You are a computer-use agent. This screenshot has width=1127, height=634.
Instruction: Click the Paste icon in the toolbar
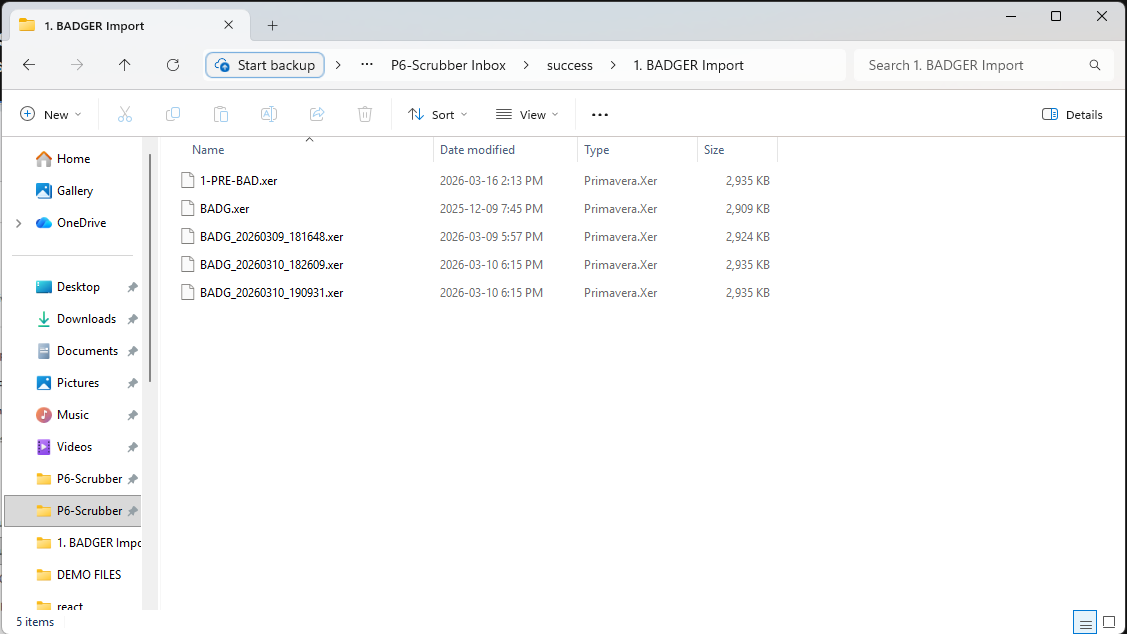[220, 114]
